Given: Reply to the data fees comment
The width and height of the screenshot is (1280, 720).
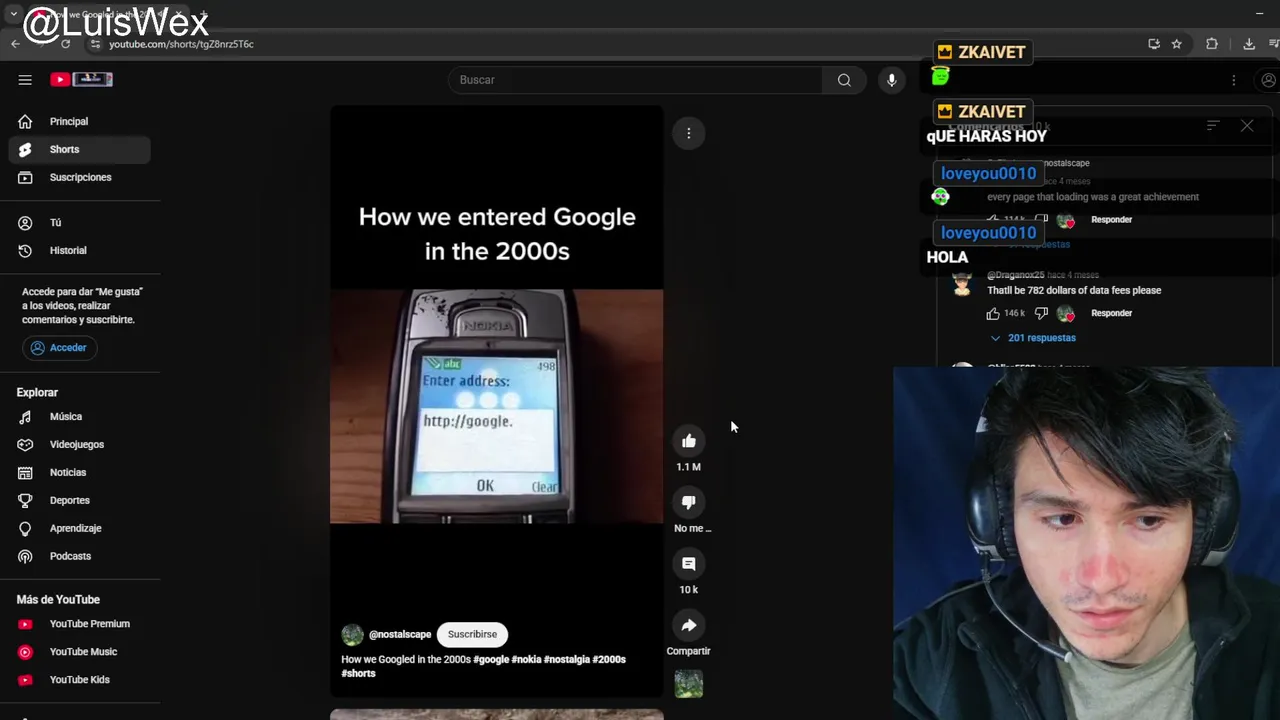Looking at the screenshot, I should (1111, 313).
